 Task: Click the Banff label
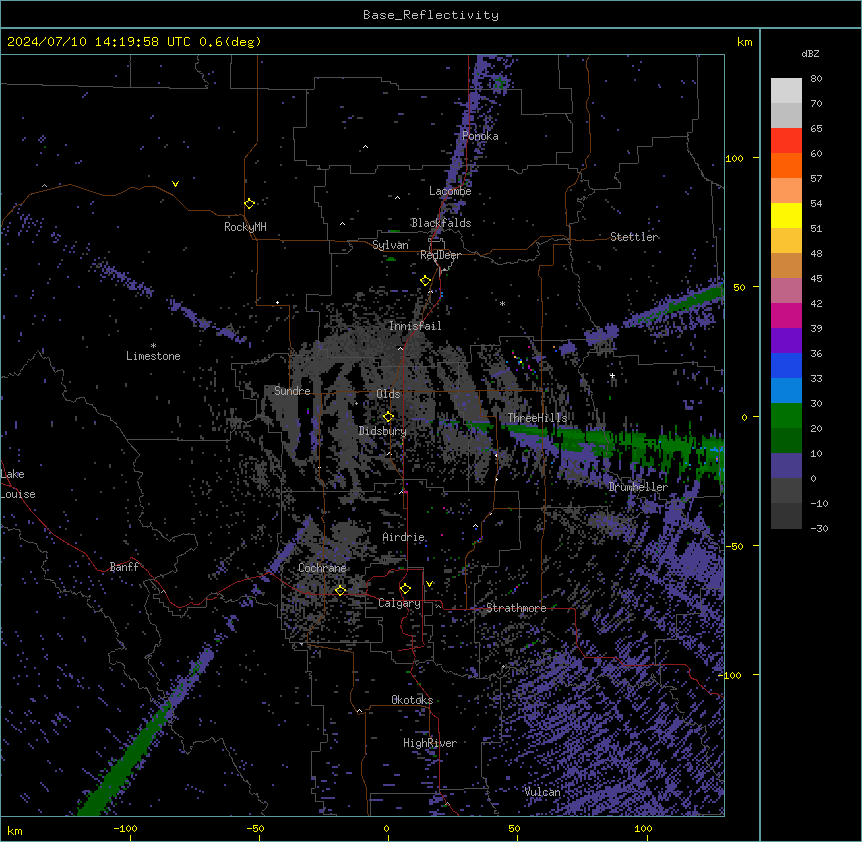(124, 567)
